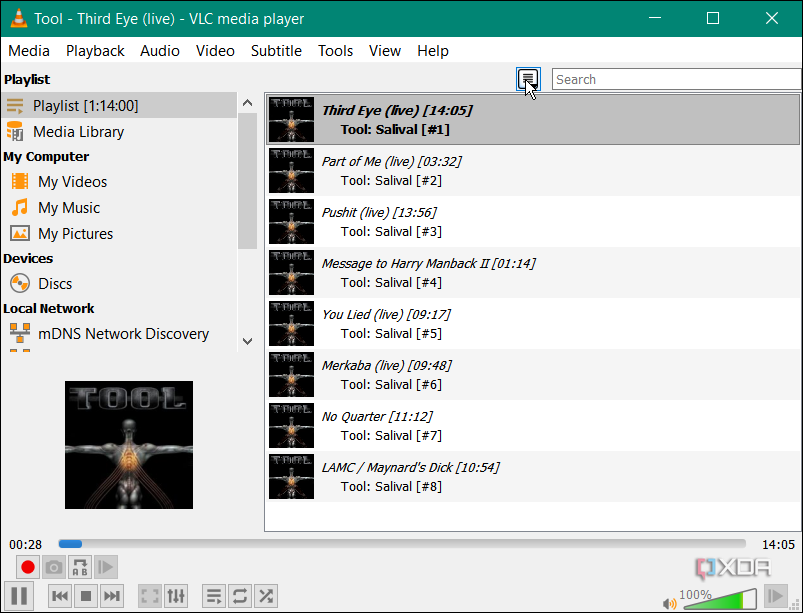
Task: Open the Audio menu
Action: pos(160,51)
